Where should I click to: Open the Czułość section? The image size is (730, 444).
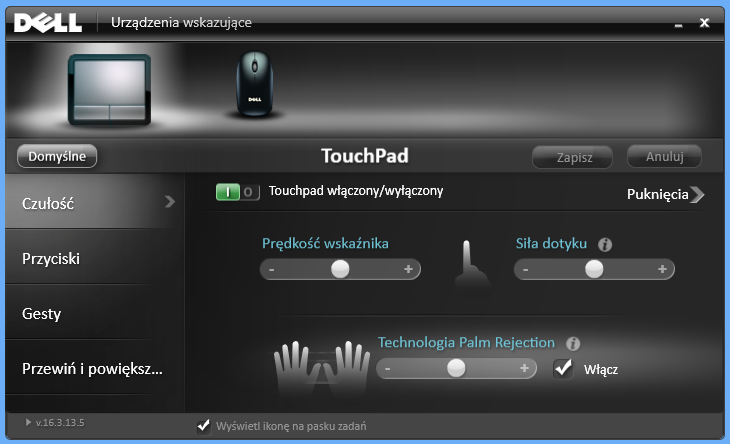point(95,202)
